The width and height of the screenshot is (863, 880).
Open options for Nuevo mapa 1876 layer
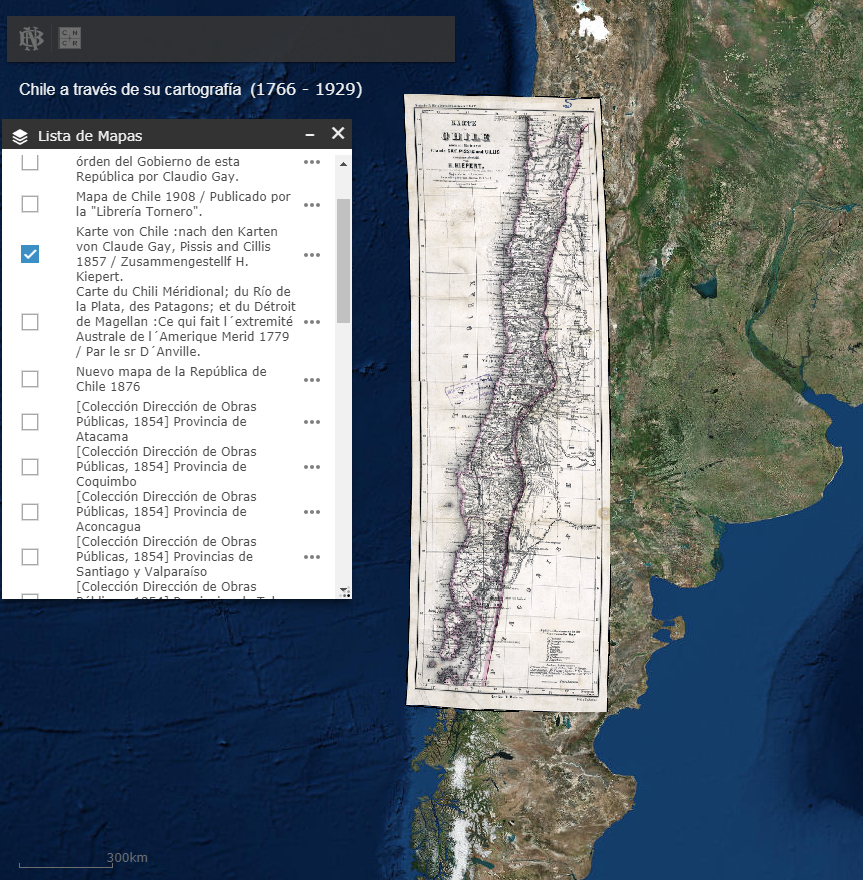point(312,380)
